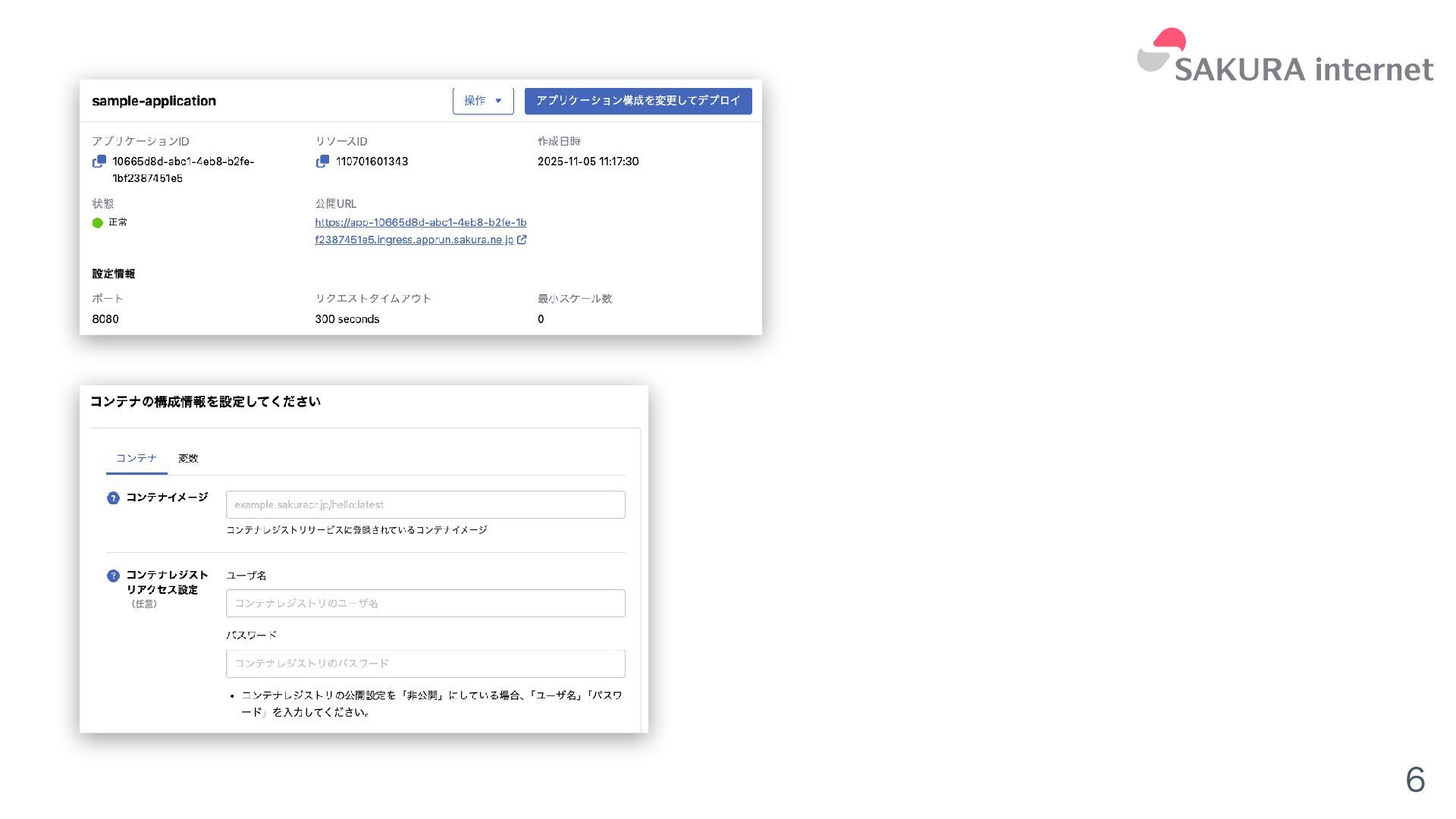Open the public URL apprun.sakura.ne.jp link
Screen dimensions: 1456x819
click(x=420, y=231)
